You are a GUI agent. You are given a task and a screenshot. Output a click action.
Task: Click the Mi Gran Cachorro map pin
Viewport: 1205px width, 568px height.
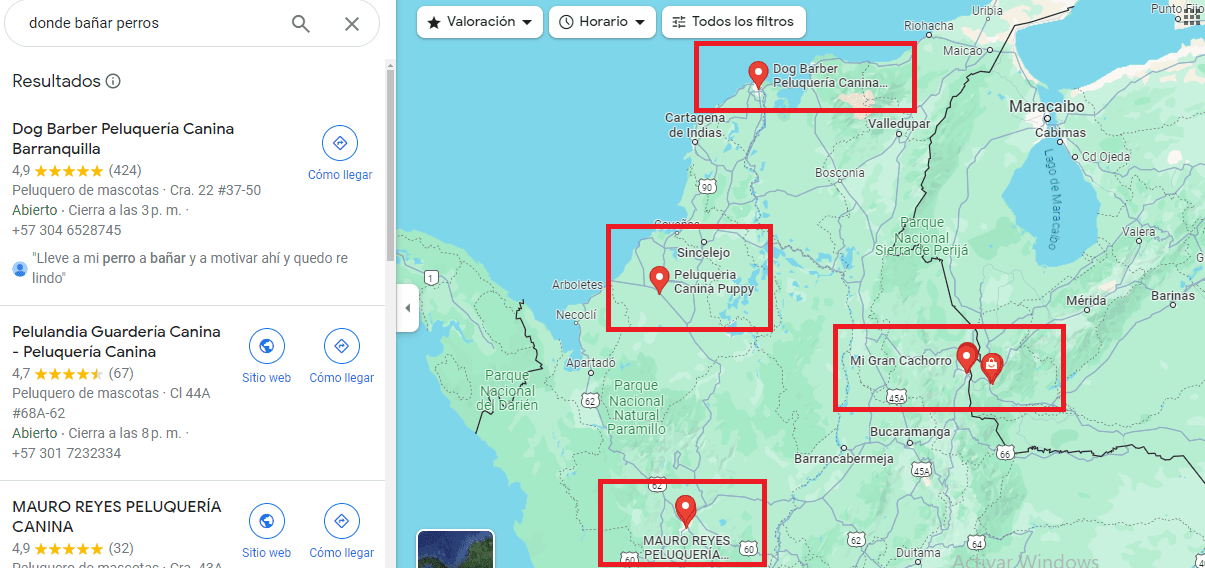click(967, 357)
